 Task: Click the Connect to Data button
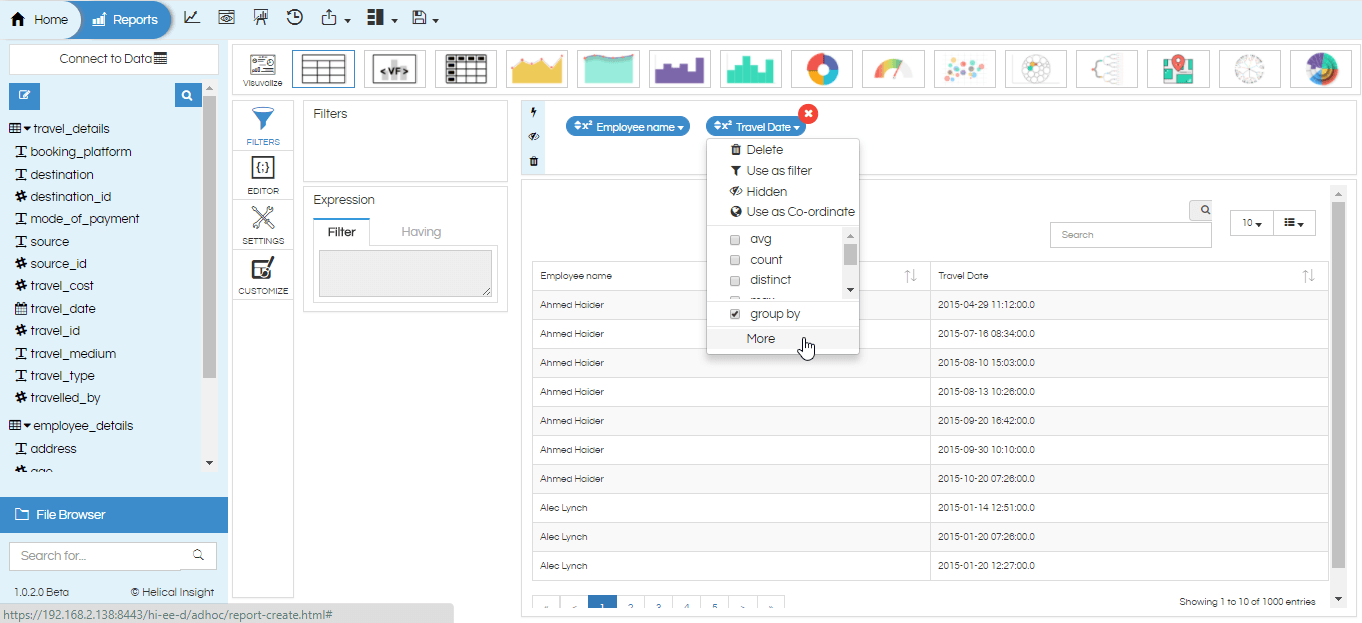click(114, 59)
